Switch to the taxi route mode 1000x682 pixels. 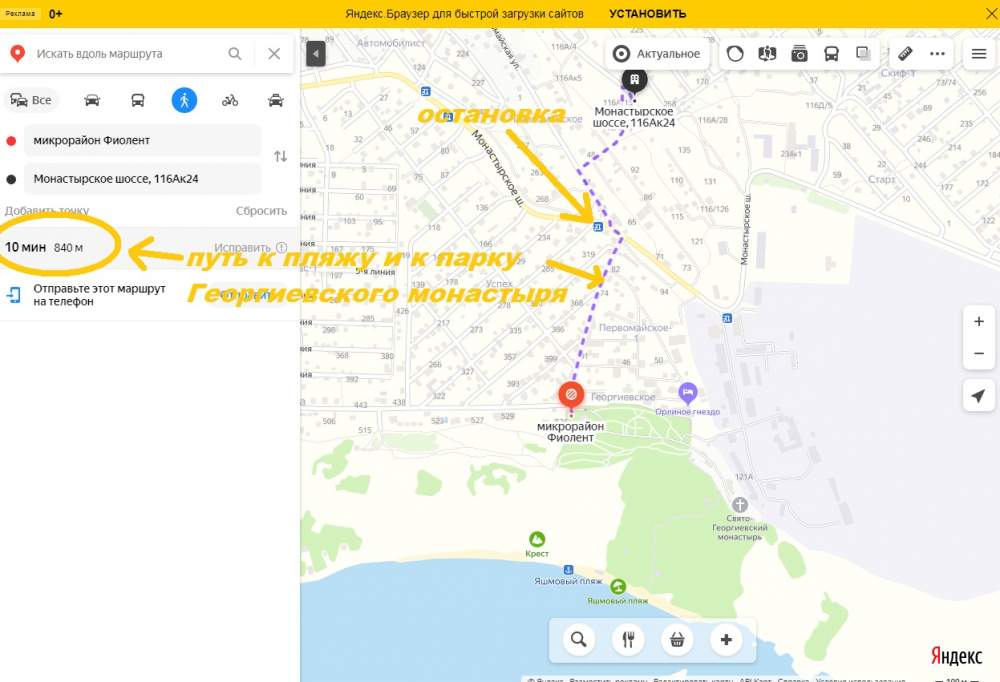click(276, 100)
